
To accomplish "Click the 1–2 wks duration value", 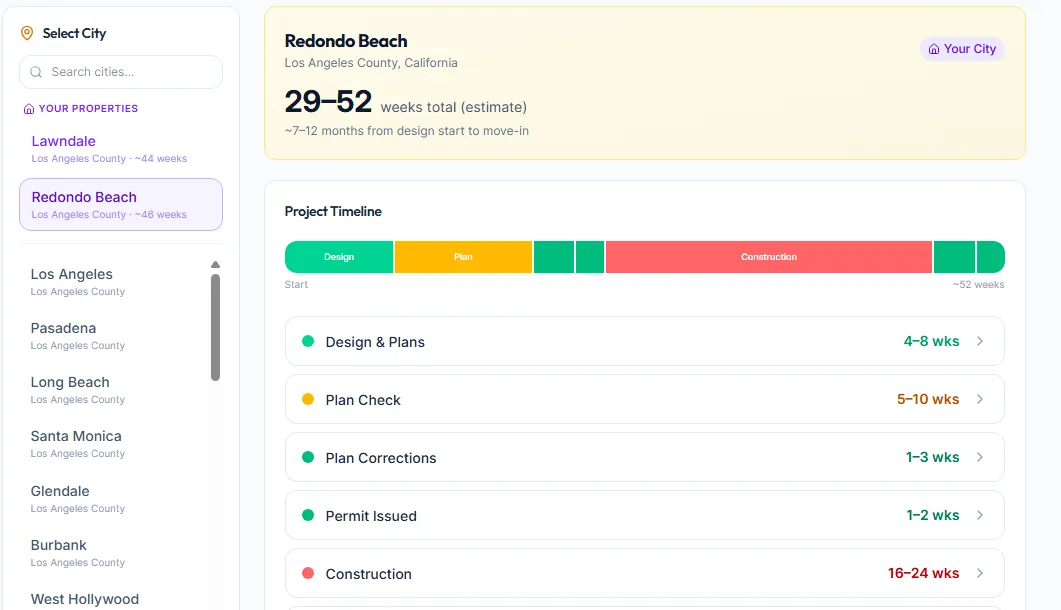I will 932,515.
